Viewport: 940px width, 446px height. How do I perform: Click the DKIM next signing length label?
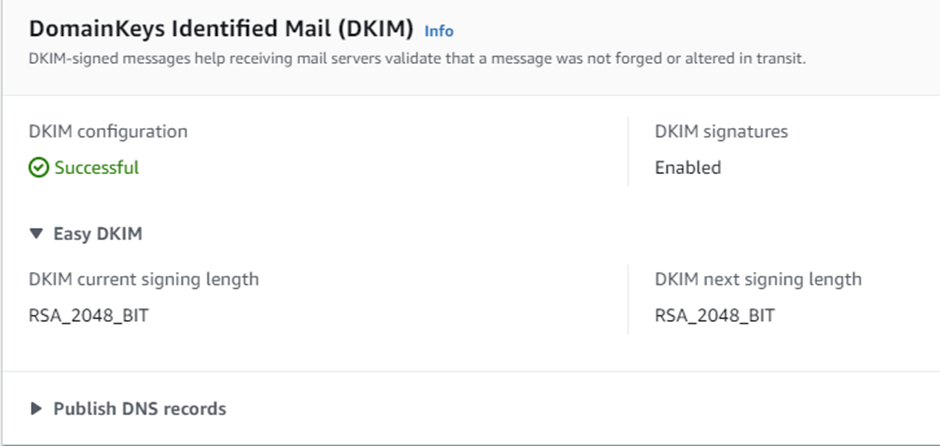[758, 279]
